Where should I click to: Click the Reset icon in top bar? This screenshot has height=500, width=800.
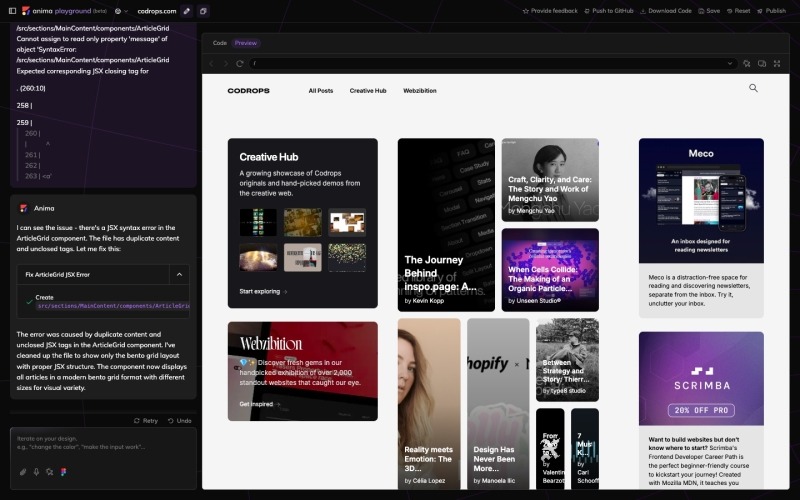click(738, 11)
